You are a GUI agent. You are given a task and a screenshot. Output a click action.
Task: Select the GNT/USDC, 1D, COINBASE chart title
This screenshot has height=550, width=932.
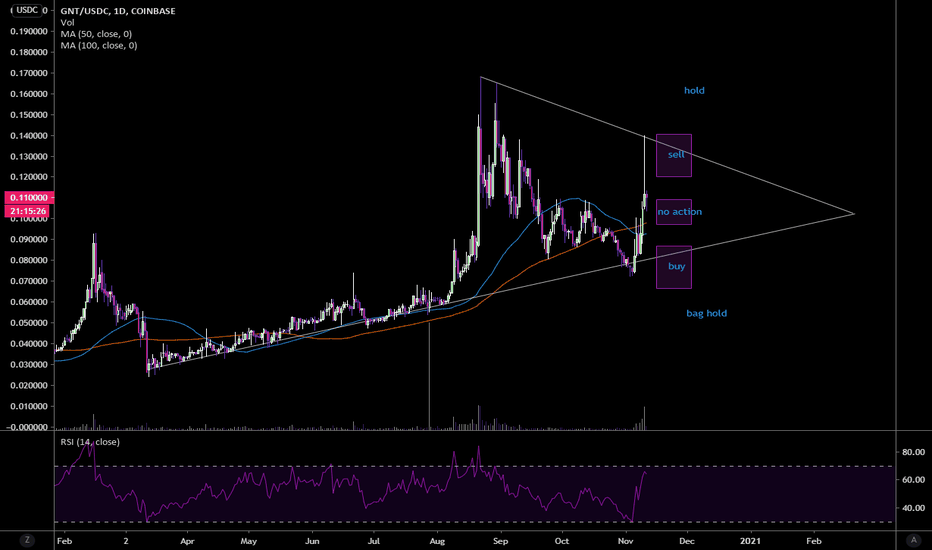pos(118,11)
